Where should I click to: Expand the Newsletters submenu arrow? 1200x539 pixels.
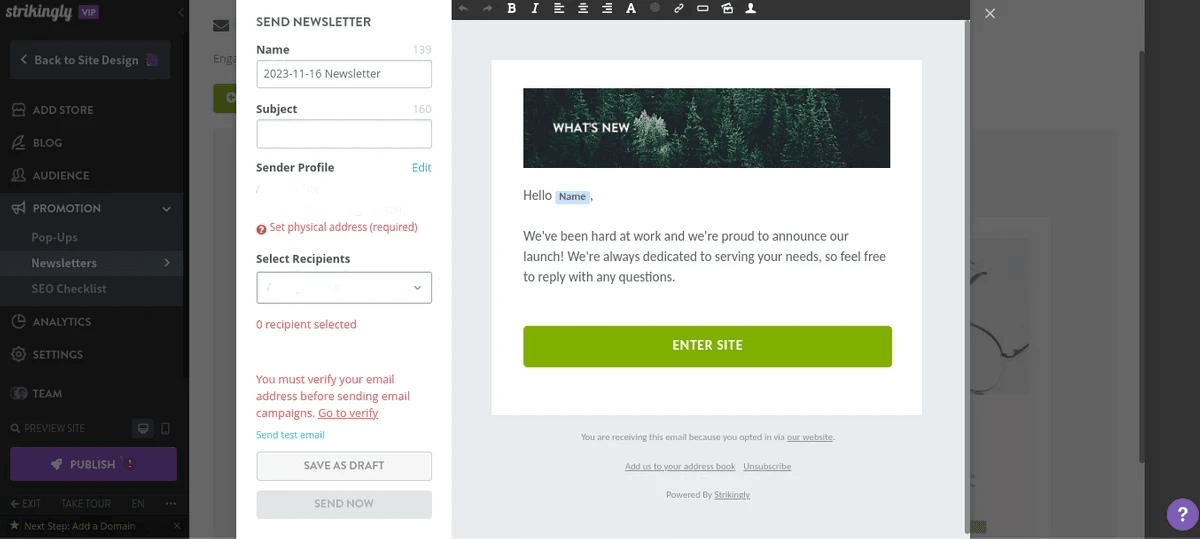(x=167, y=263)
